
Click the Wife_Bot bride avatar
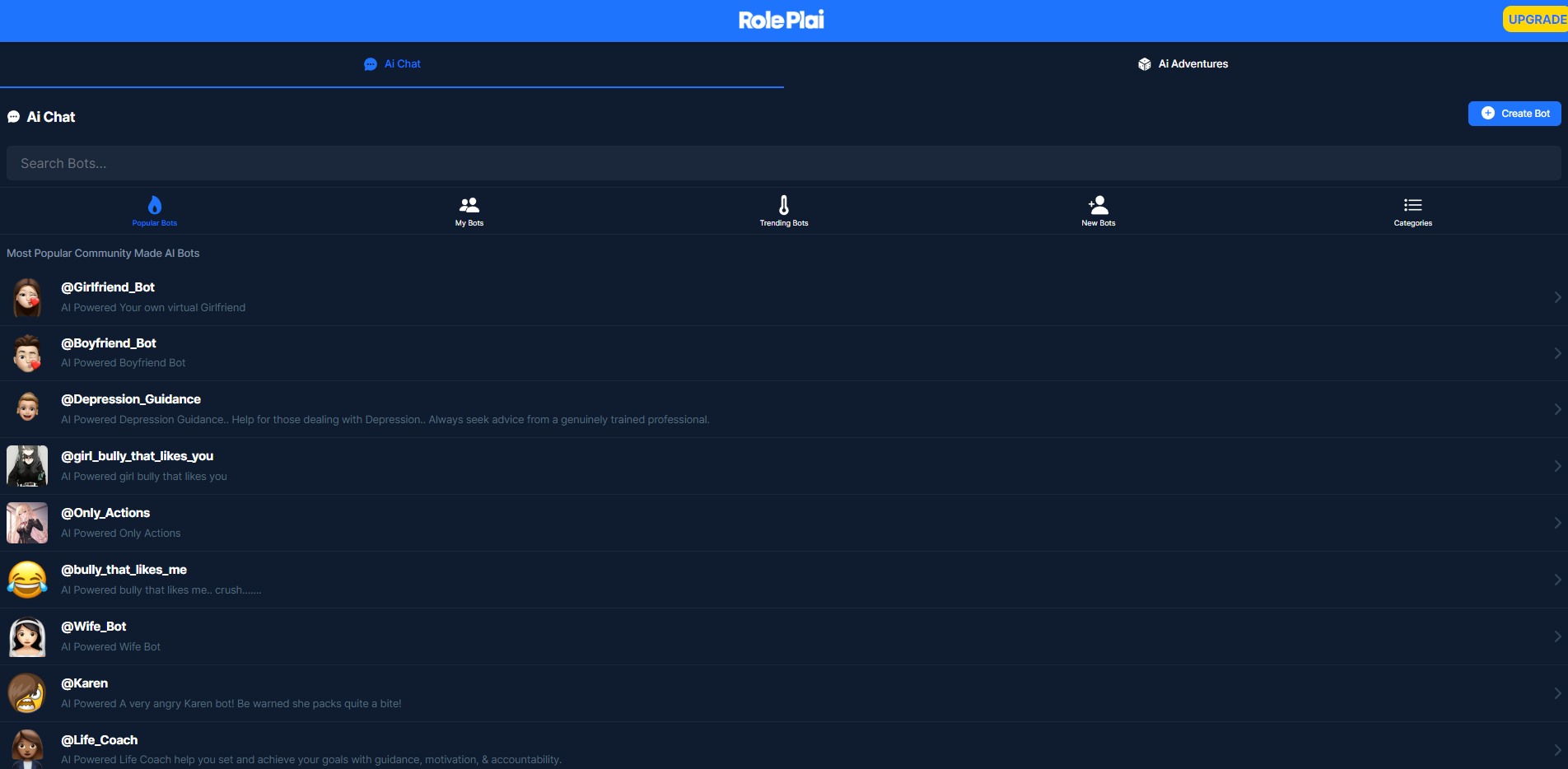[27, 636]
